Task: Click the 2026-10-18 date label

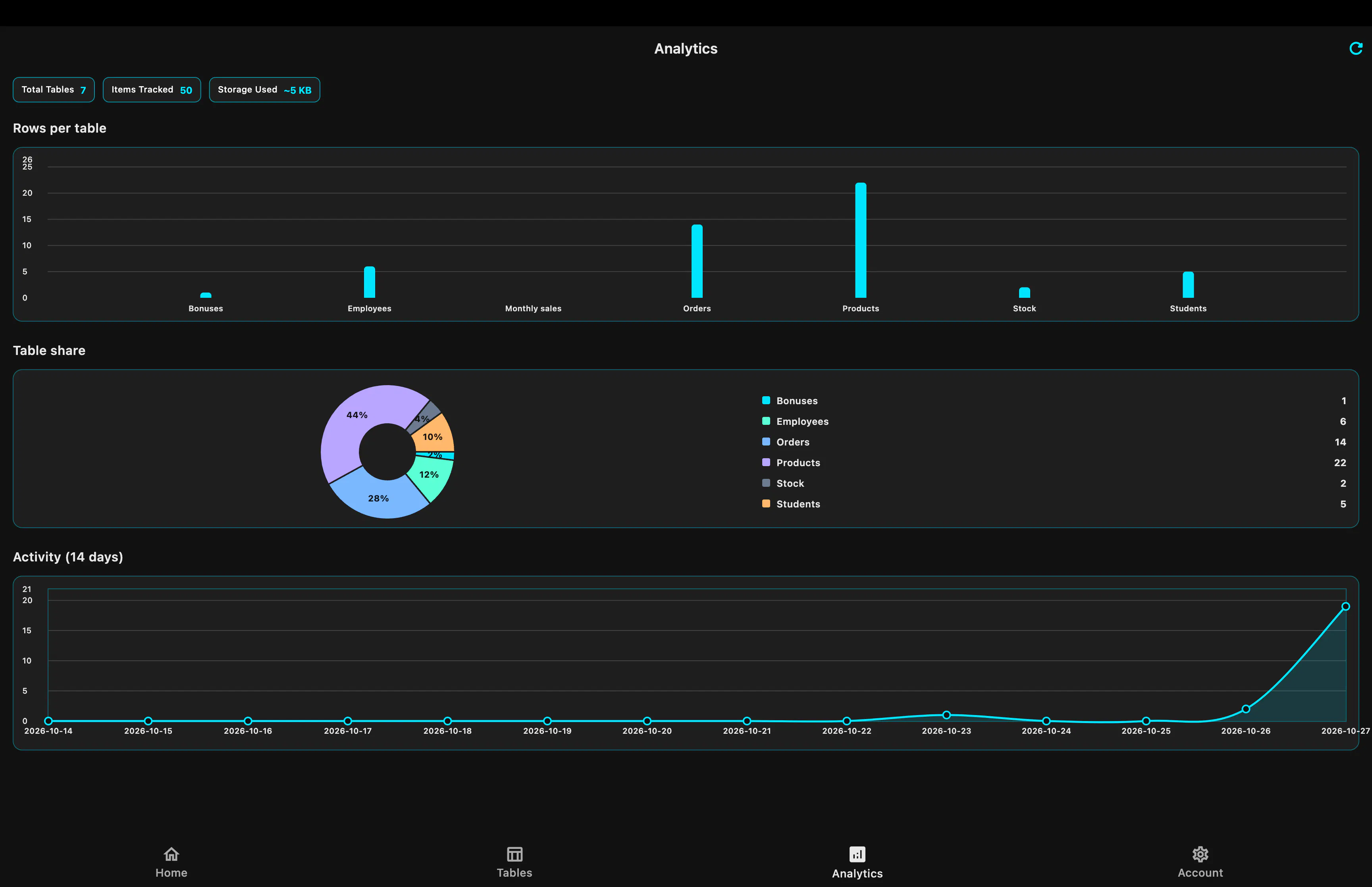Action: click(447, 731)
